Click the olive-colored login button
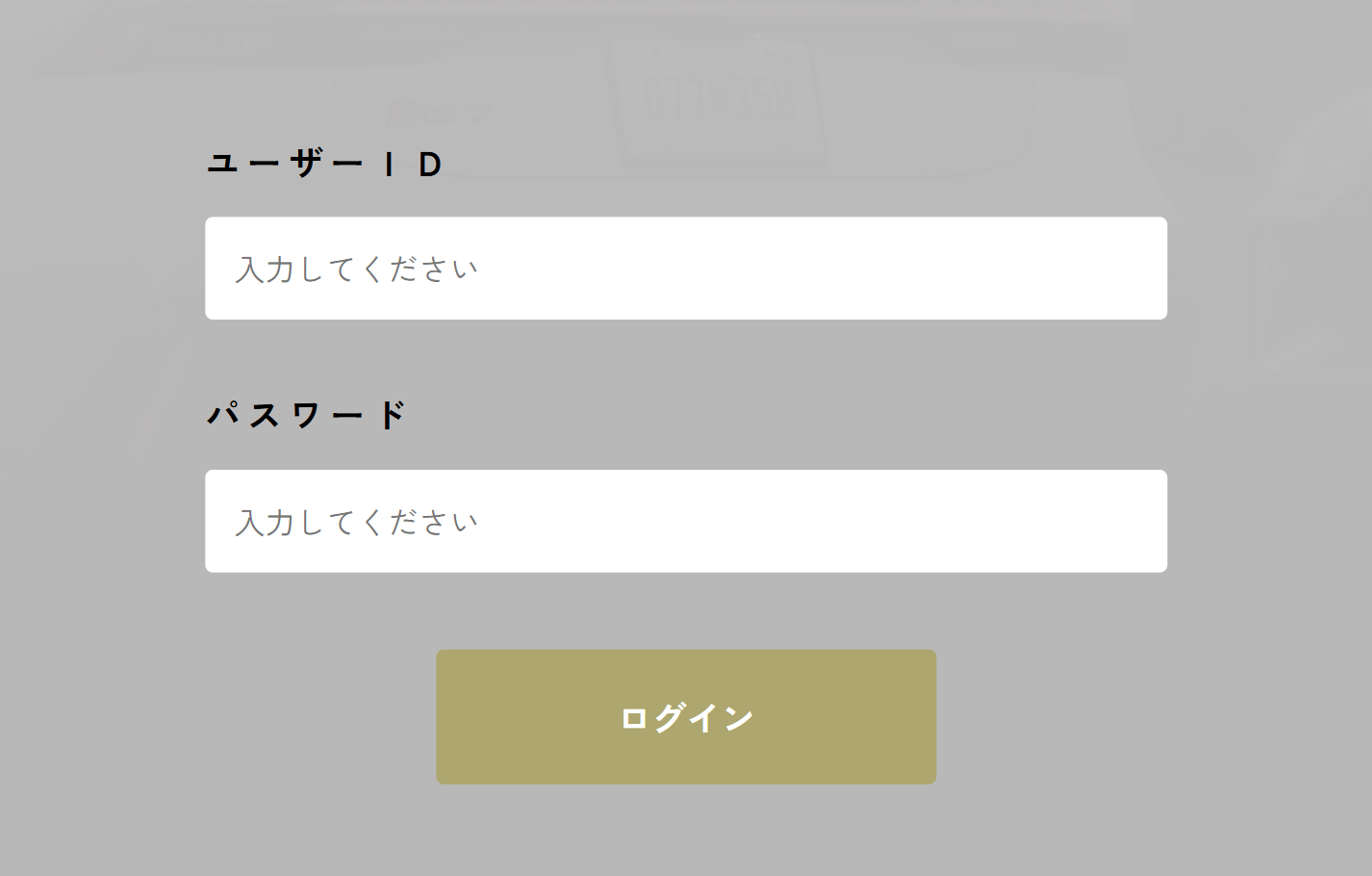 685,717
